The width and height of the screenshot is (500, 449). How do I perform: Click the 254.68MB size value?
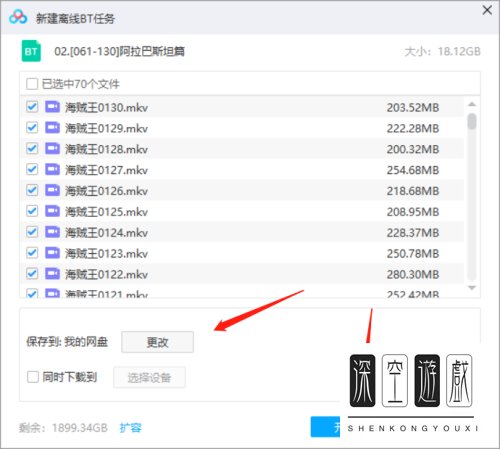[413, 170]
